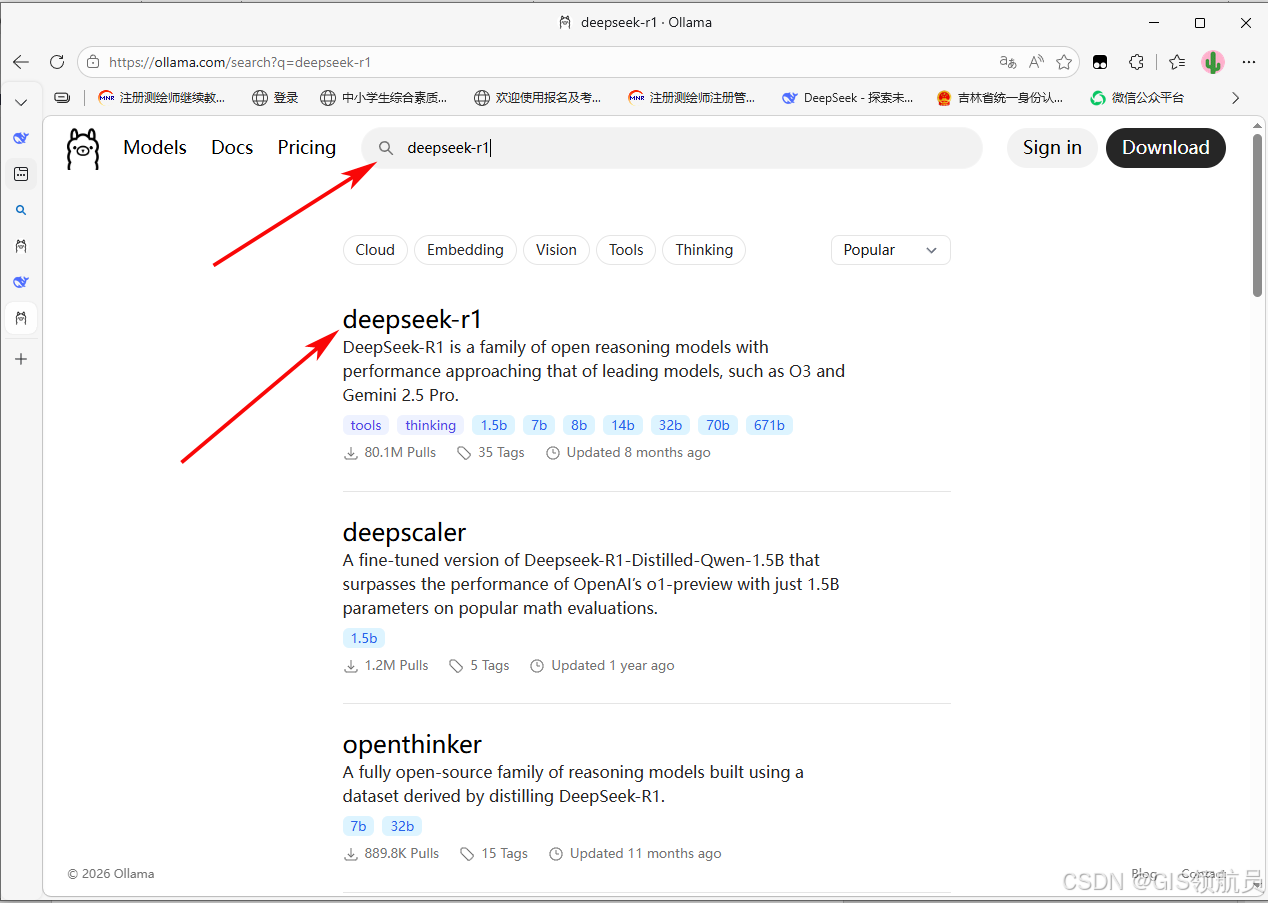Click the 14b tag under deepseek-r1
The image size is (1268, 903).
coord(623,425)
